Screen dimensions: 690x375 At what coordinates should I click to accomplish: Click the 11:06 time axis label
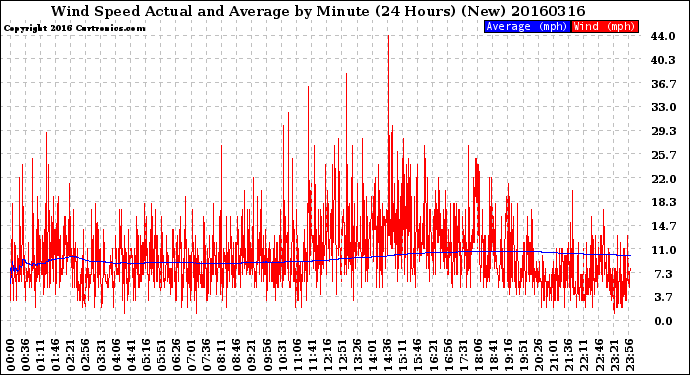[x=297, y=355]
